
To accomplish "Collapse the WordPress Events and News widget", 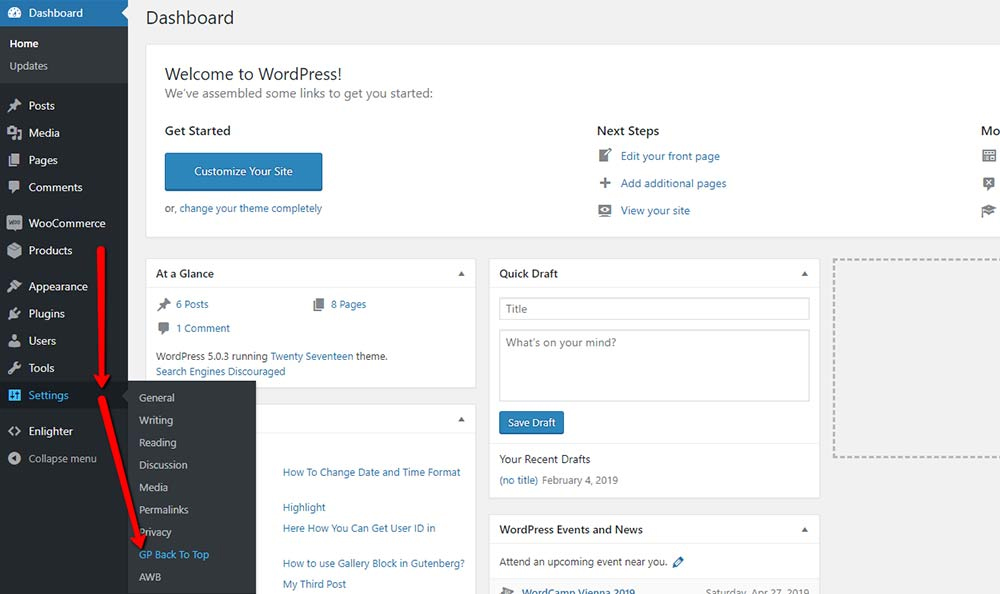I will [x=804, y=530].
